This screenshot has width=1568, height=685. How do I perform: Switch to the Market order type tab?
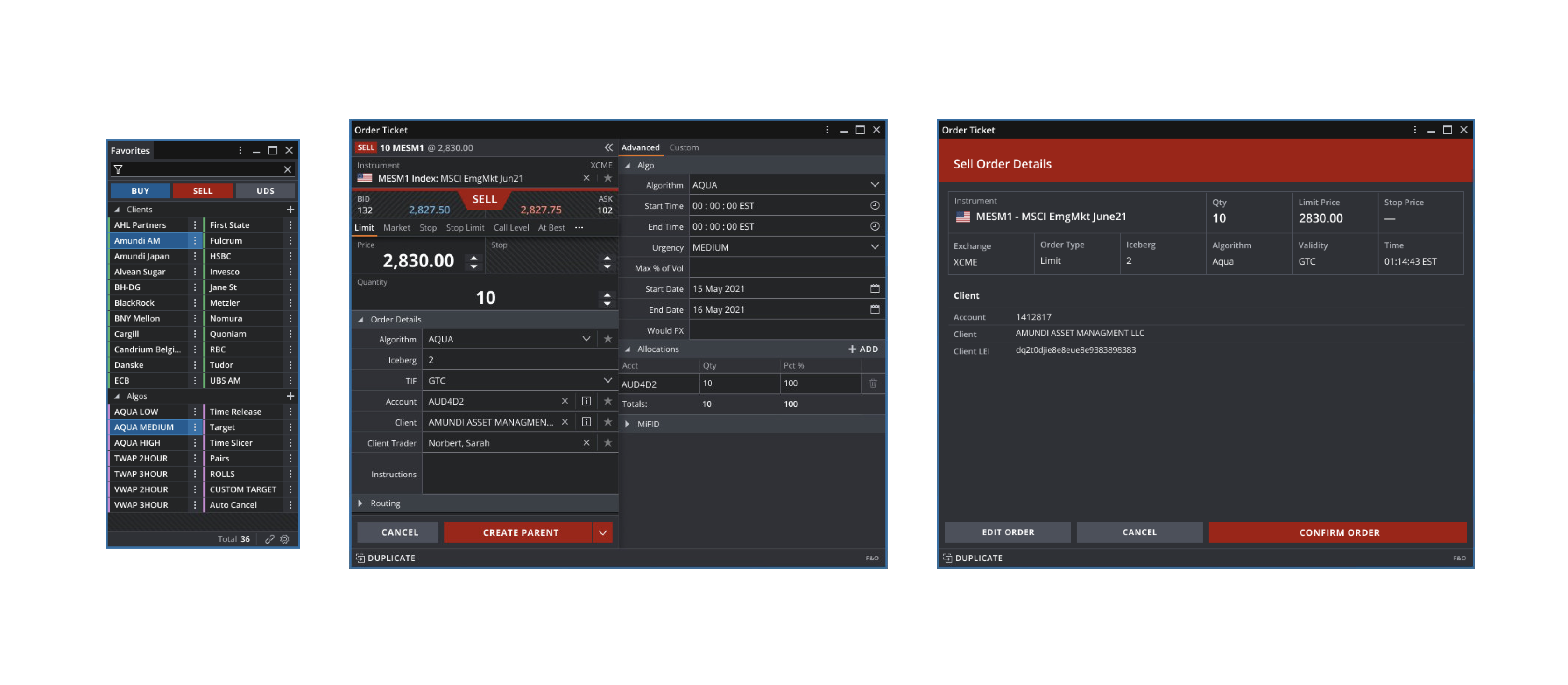click(x=396, y=228)
